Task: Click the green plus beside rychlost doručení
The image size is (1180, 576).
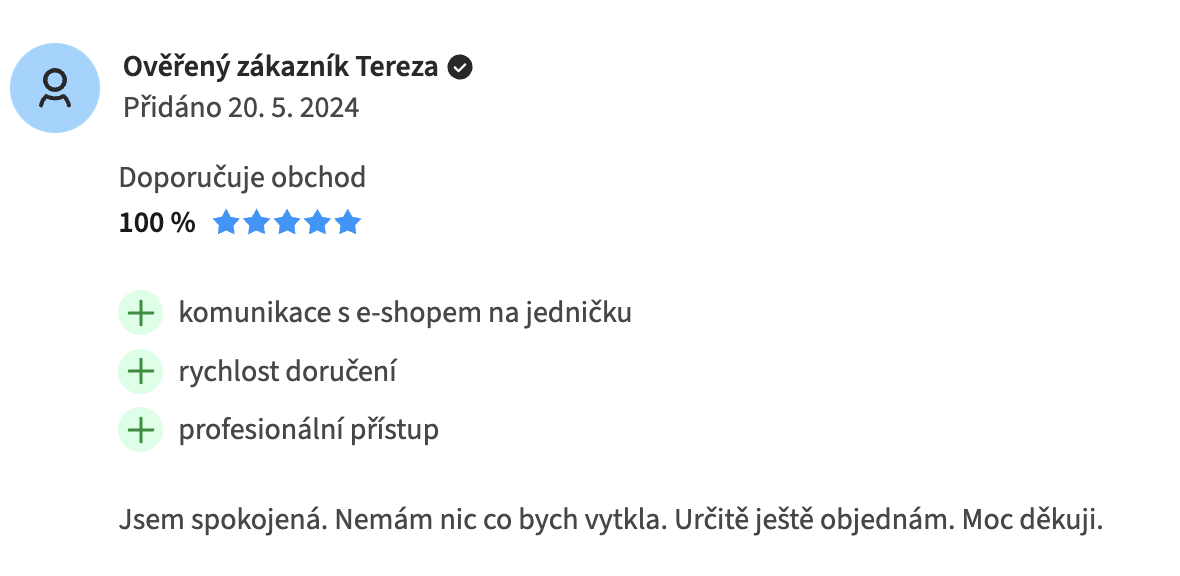Action: tap(141, 371)
